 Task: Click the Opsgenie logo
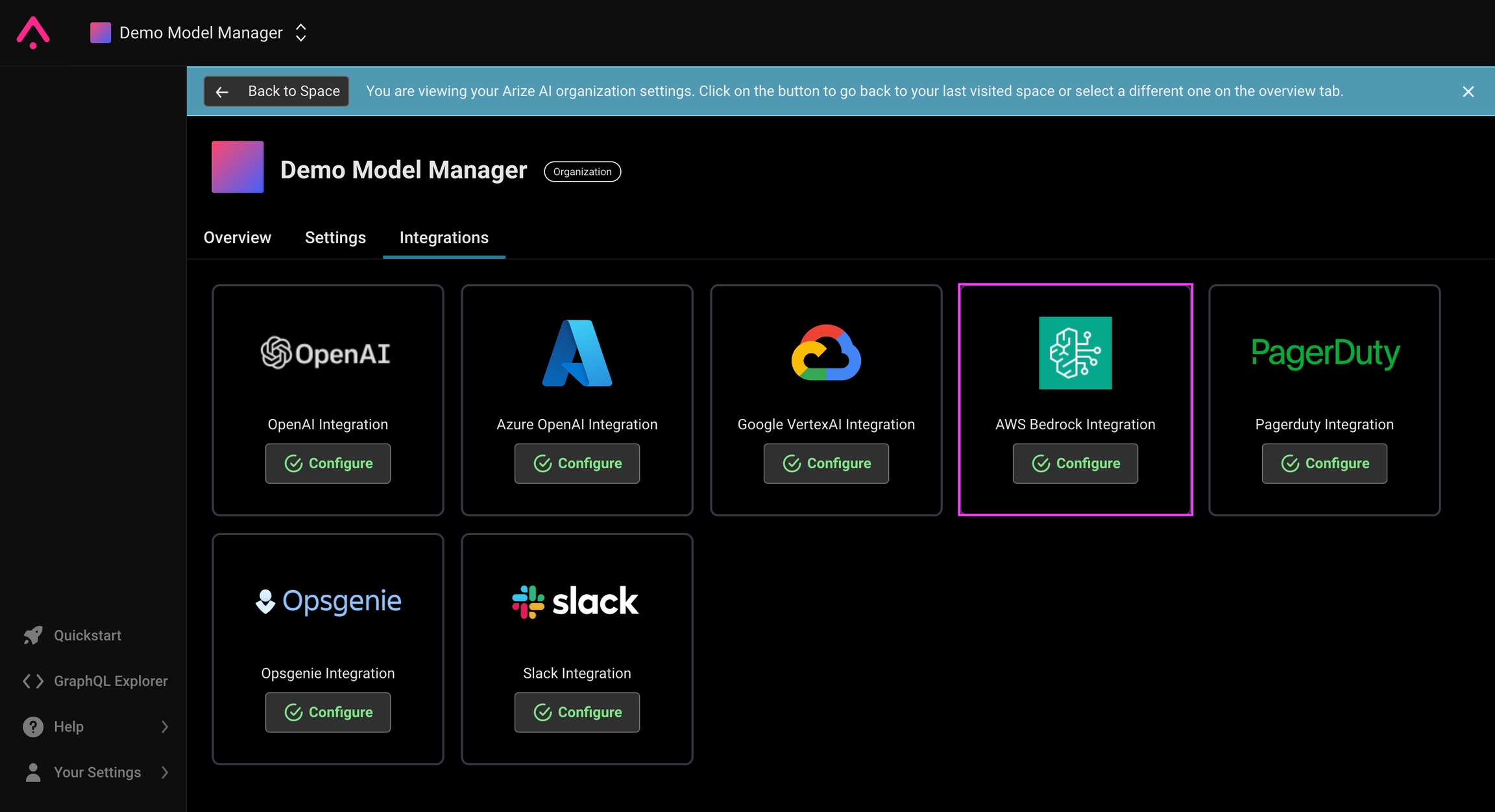(328, 601)
